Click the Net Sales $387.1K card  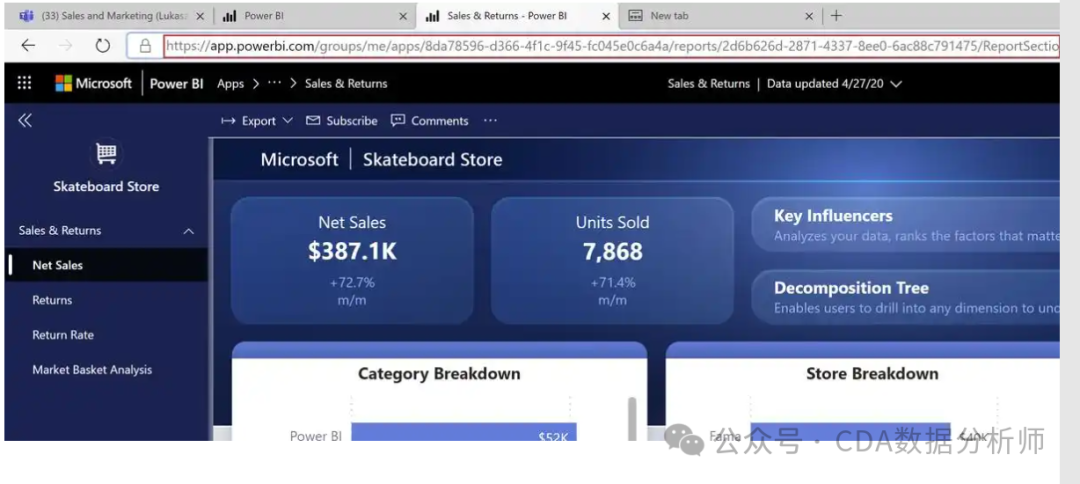352,261
